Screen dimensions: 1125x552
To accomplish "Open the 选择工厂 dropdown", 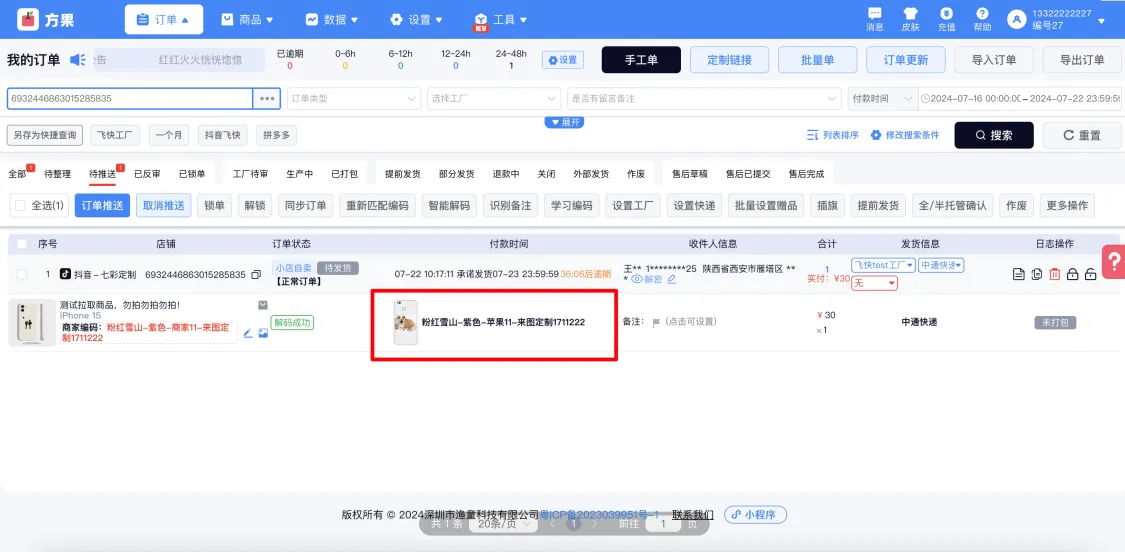I will point(494,98).
